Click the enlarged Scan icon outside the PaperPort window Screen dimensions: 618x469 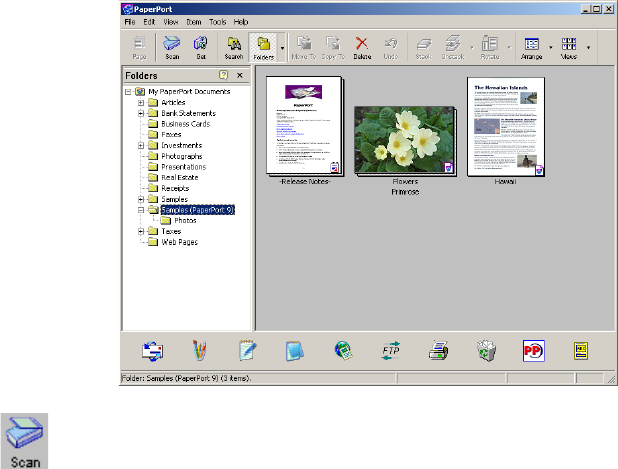click(24, 441)
